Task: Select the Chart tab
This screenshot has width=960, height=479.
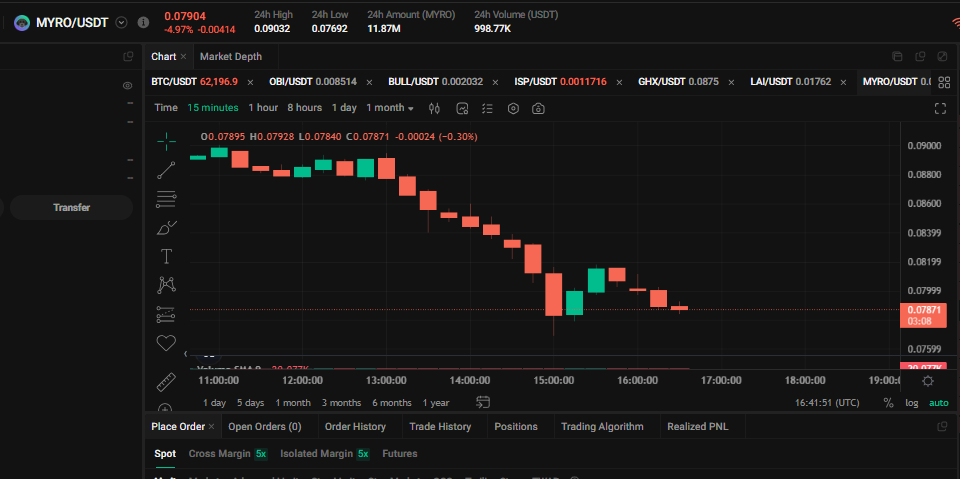Action: click(x=163, y=56)
